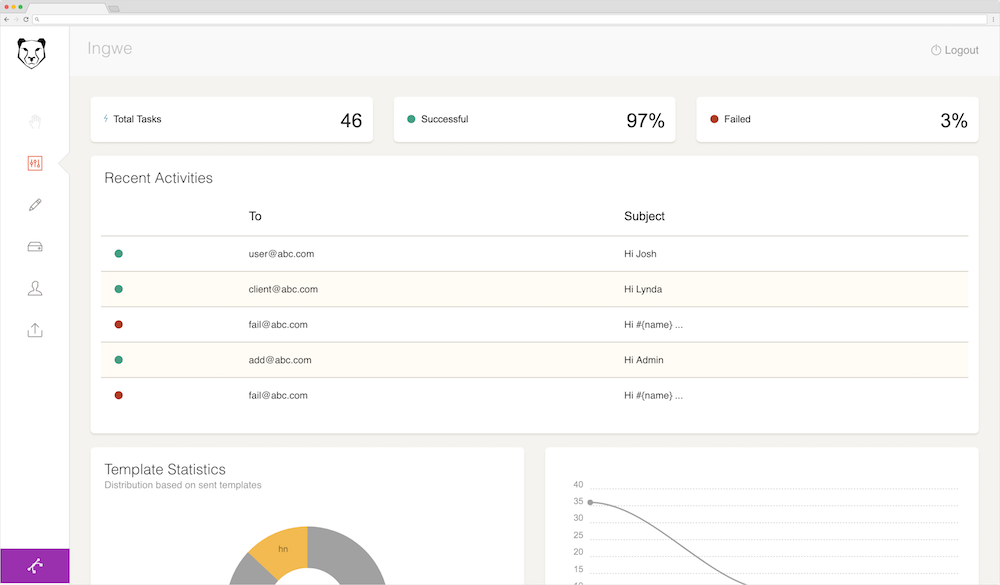
Task: Click the Hi Admin subject
Action: [x=643, y=360]
